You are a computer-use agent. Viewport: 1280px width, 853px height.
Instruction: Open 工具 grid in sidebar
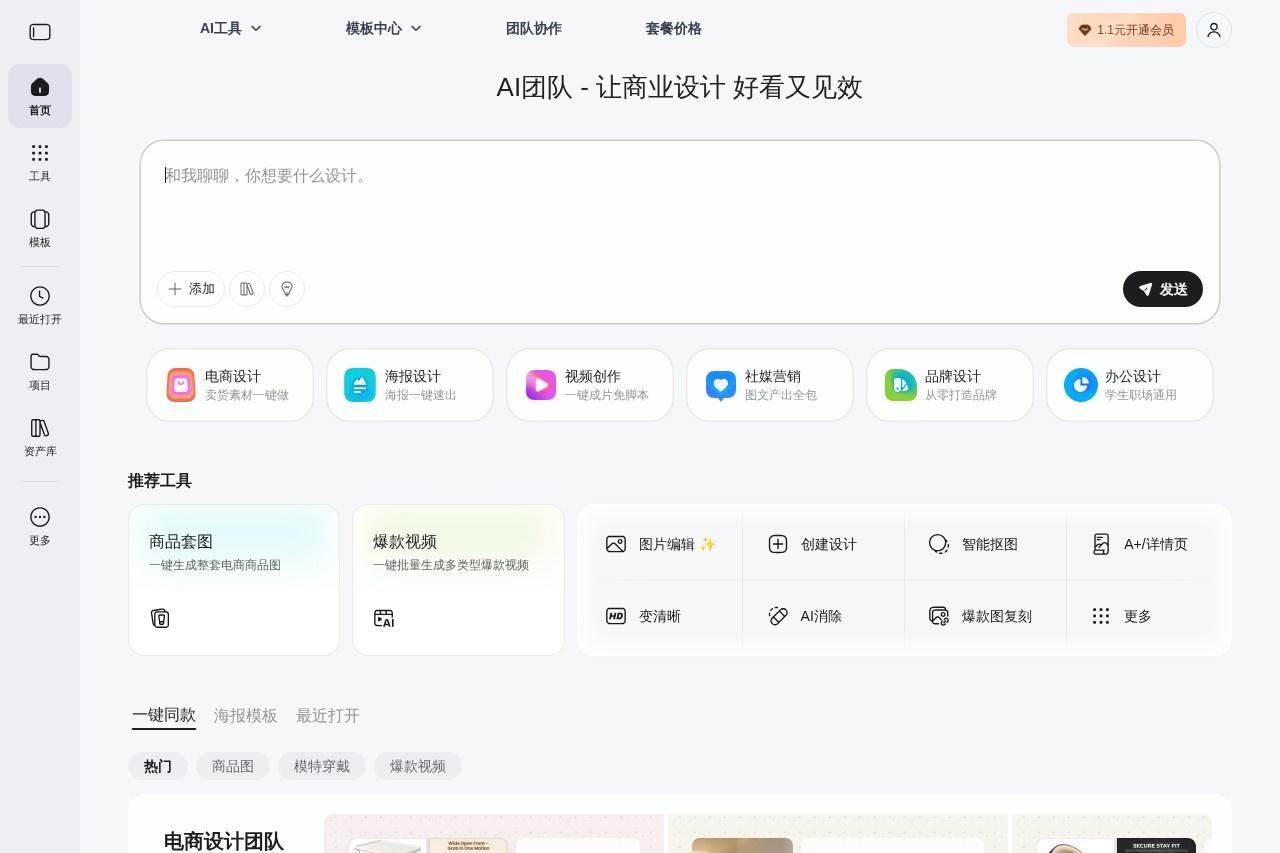pyautogui.click(x=40, y=162)
